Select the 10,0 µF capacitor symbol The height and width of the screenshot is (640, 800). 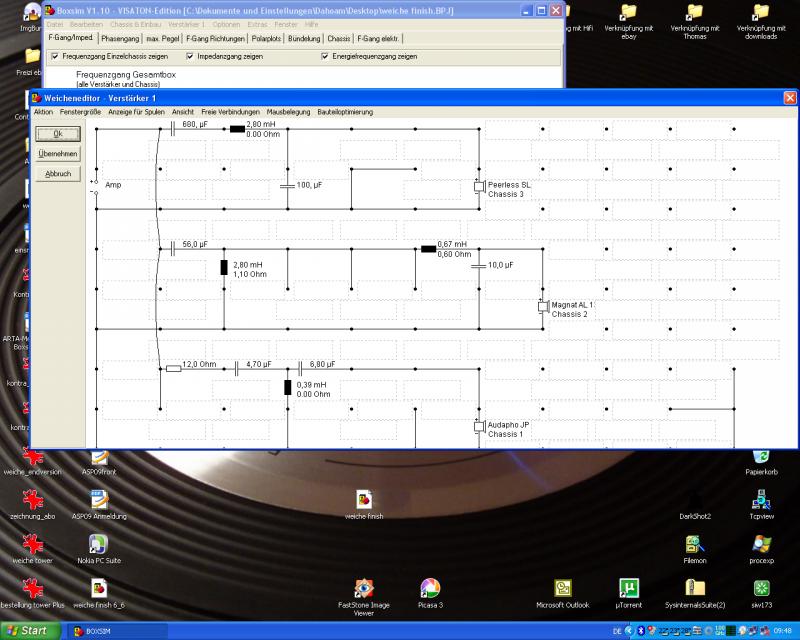[479, 266]
